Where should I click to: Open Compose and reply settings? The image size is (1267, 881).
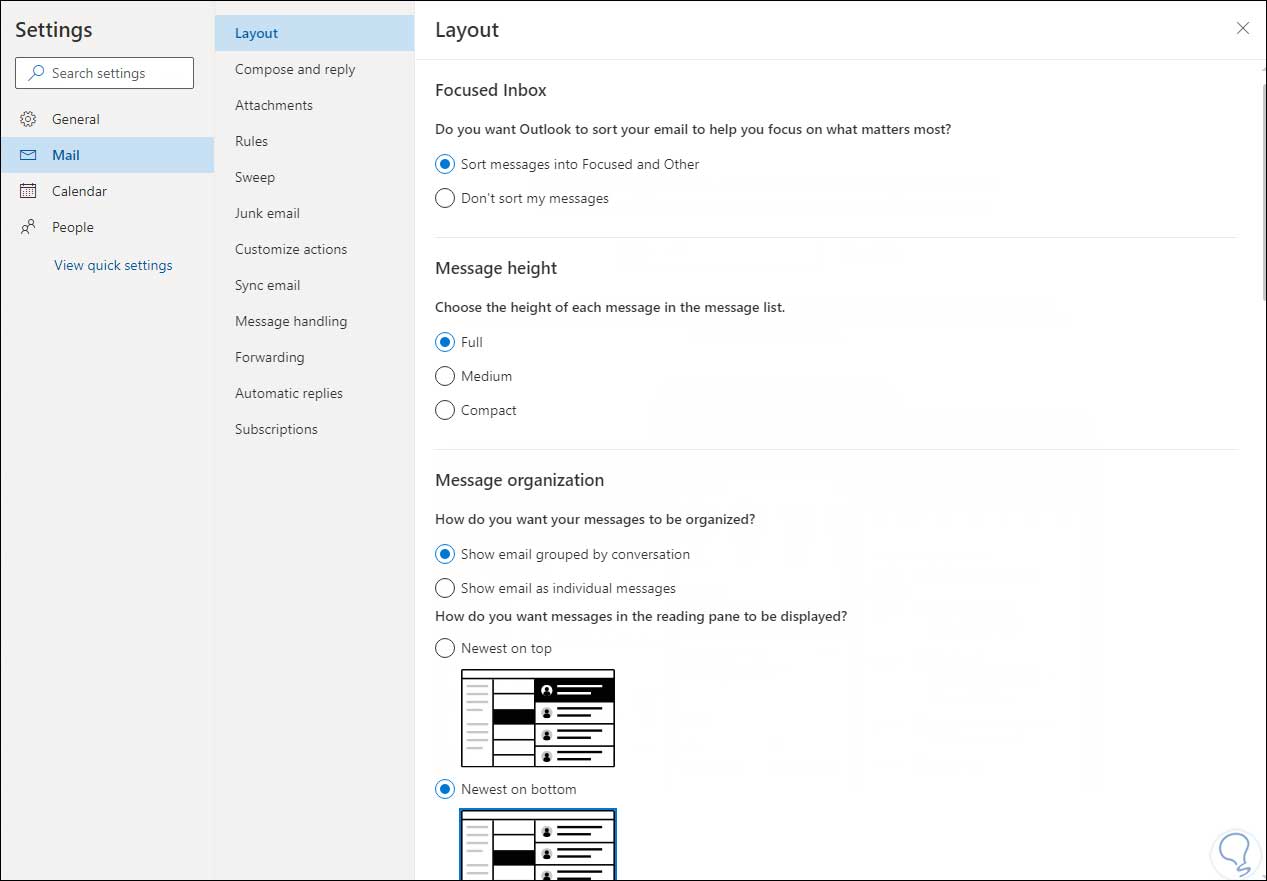pyautogui.click(x=314, y=69)
